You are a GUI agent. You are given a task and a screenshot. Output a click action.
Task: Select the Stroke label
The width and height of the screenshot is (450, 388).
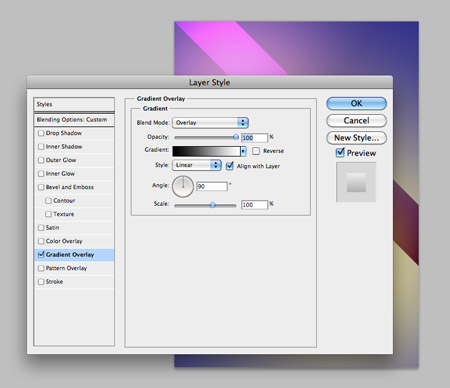coord(54,282)
